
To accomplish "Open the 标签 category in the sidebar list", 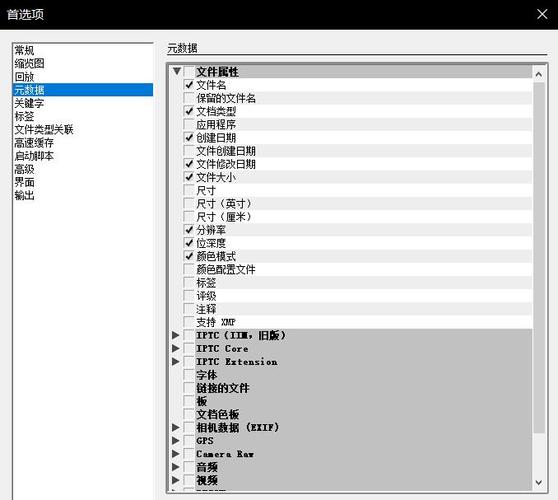I will click(83, 116).
